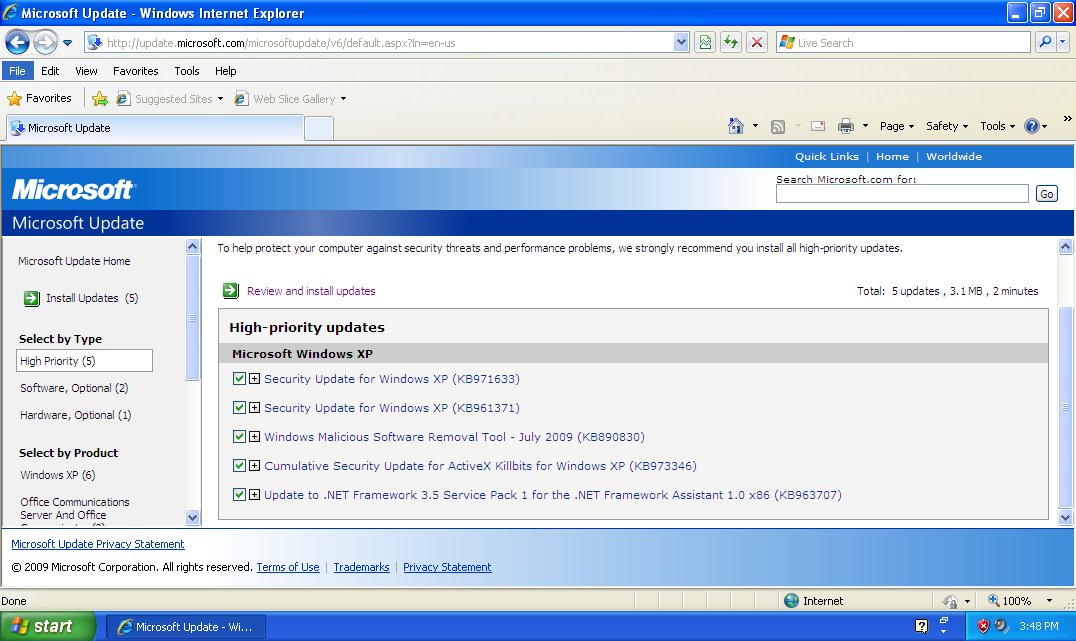Uncheck .NET Framework KB963707 checkbox
Viewport: 1076px width, 641px height.
pyautogui.click(x=239, y=494)
